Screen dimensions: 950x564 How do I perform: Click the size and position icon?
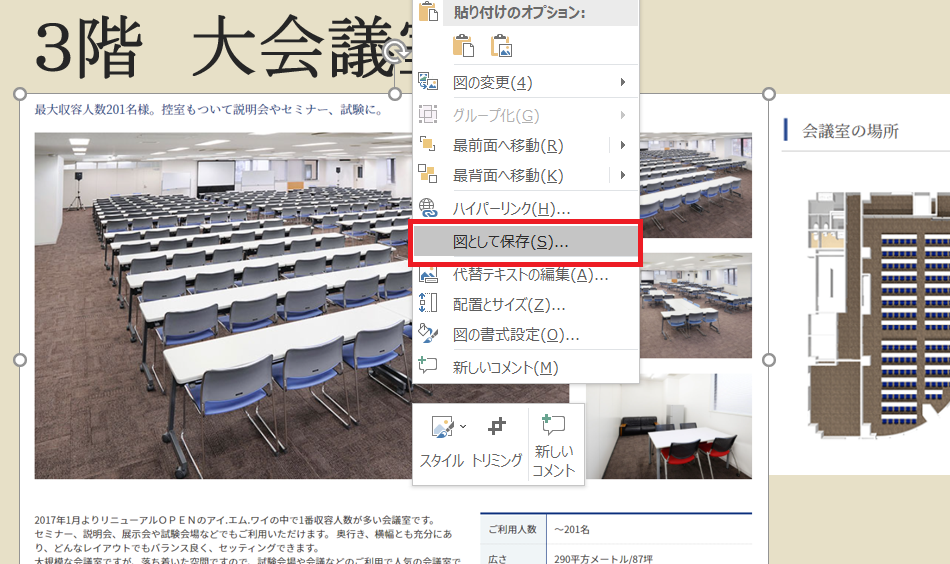428,303
